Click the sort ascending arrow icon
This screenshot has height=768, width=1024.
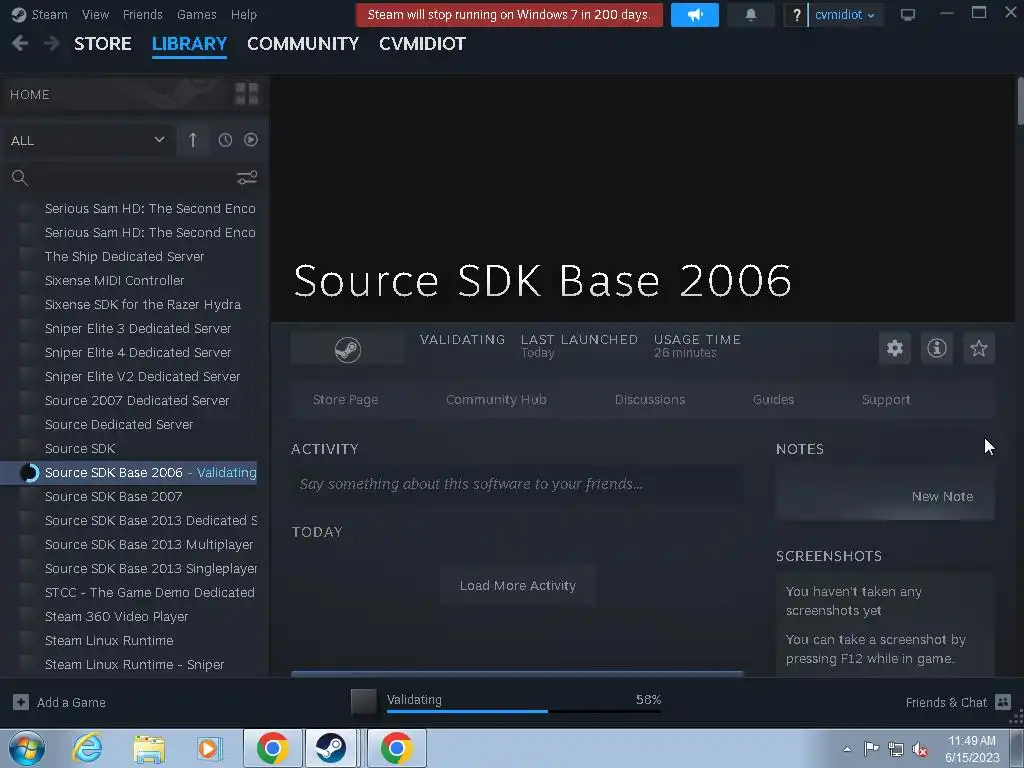click(x=193, y=140)
